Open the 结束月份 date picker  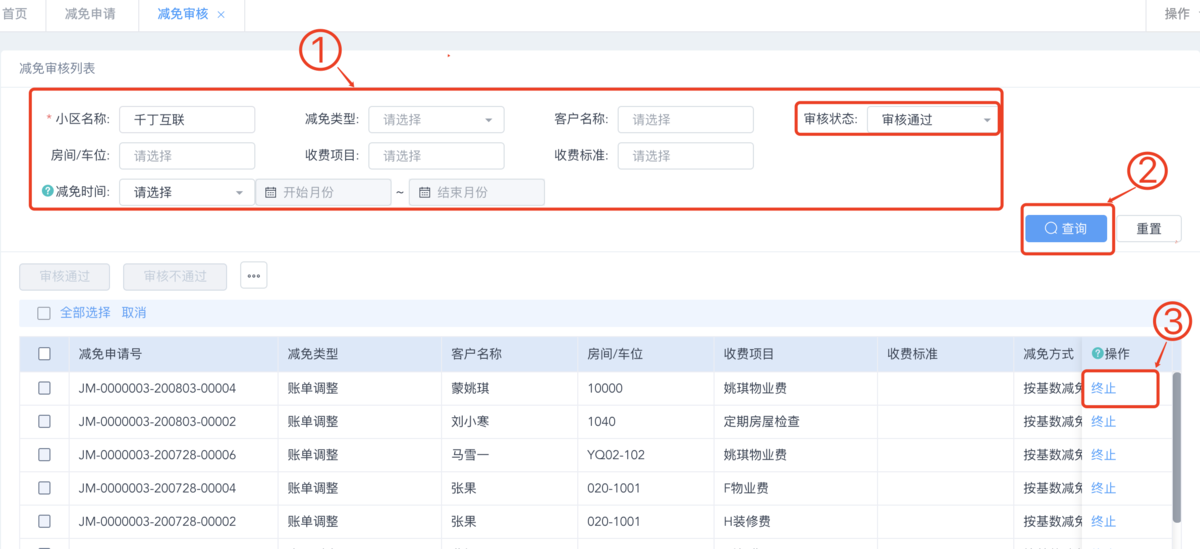[477, 192]
